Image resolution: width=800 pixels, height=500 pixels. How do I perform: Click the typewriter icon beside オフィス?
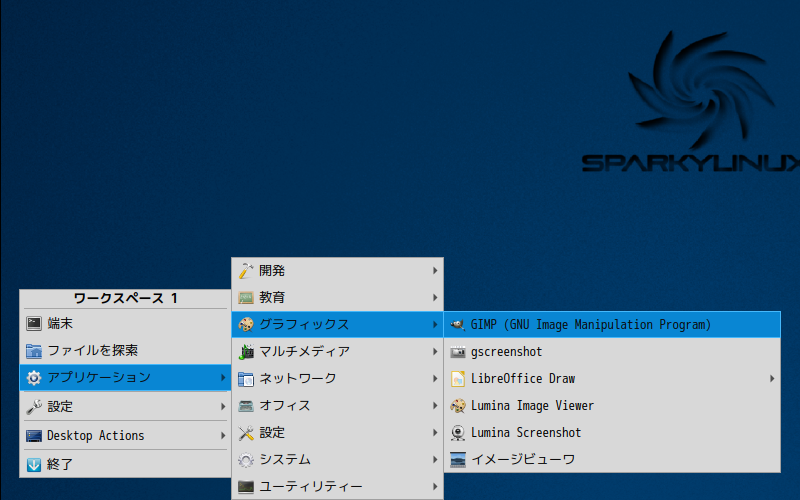246,406
